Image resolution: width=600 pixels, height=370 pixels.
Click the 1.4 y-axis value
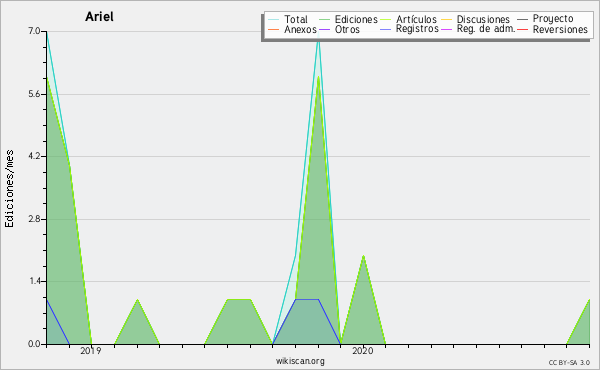[34, 281]
